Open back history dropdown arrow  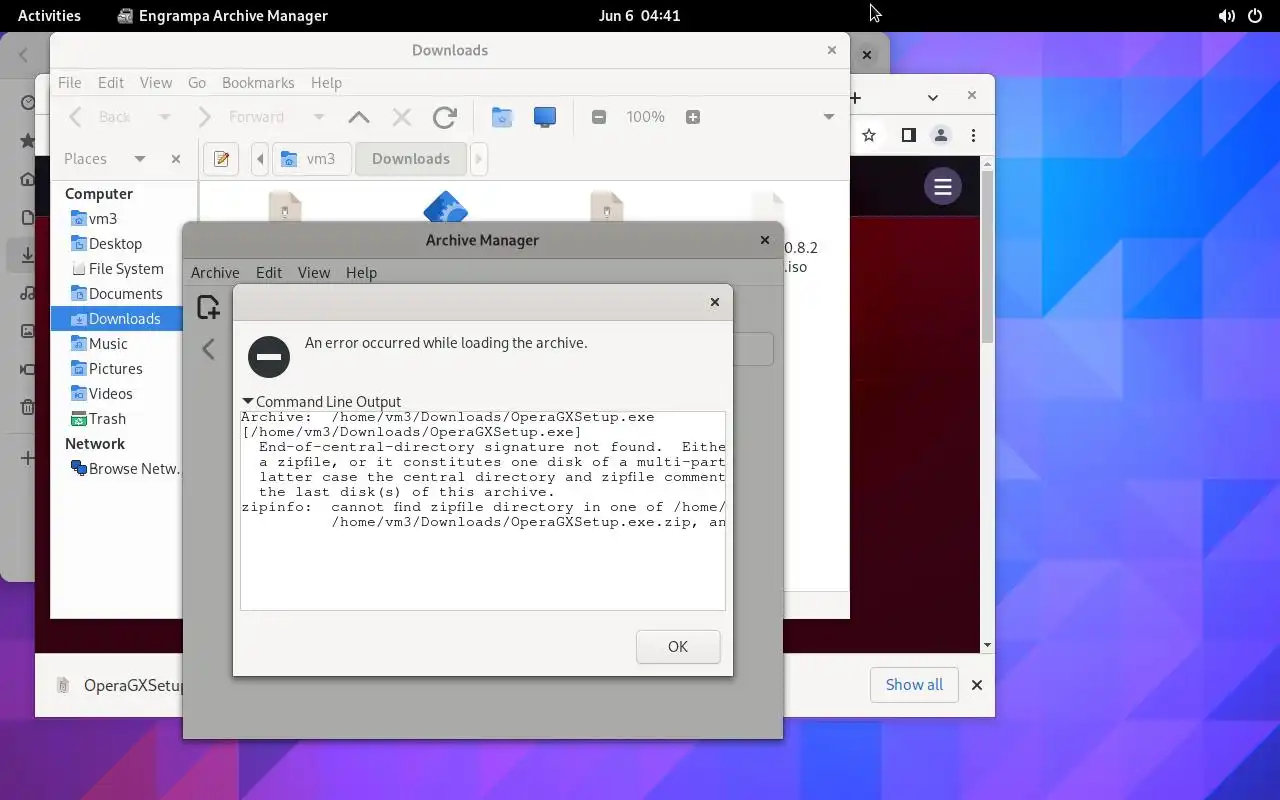click(x=164, y=117)
